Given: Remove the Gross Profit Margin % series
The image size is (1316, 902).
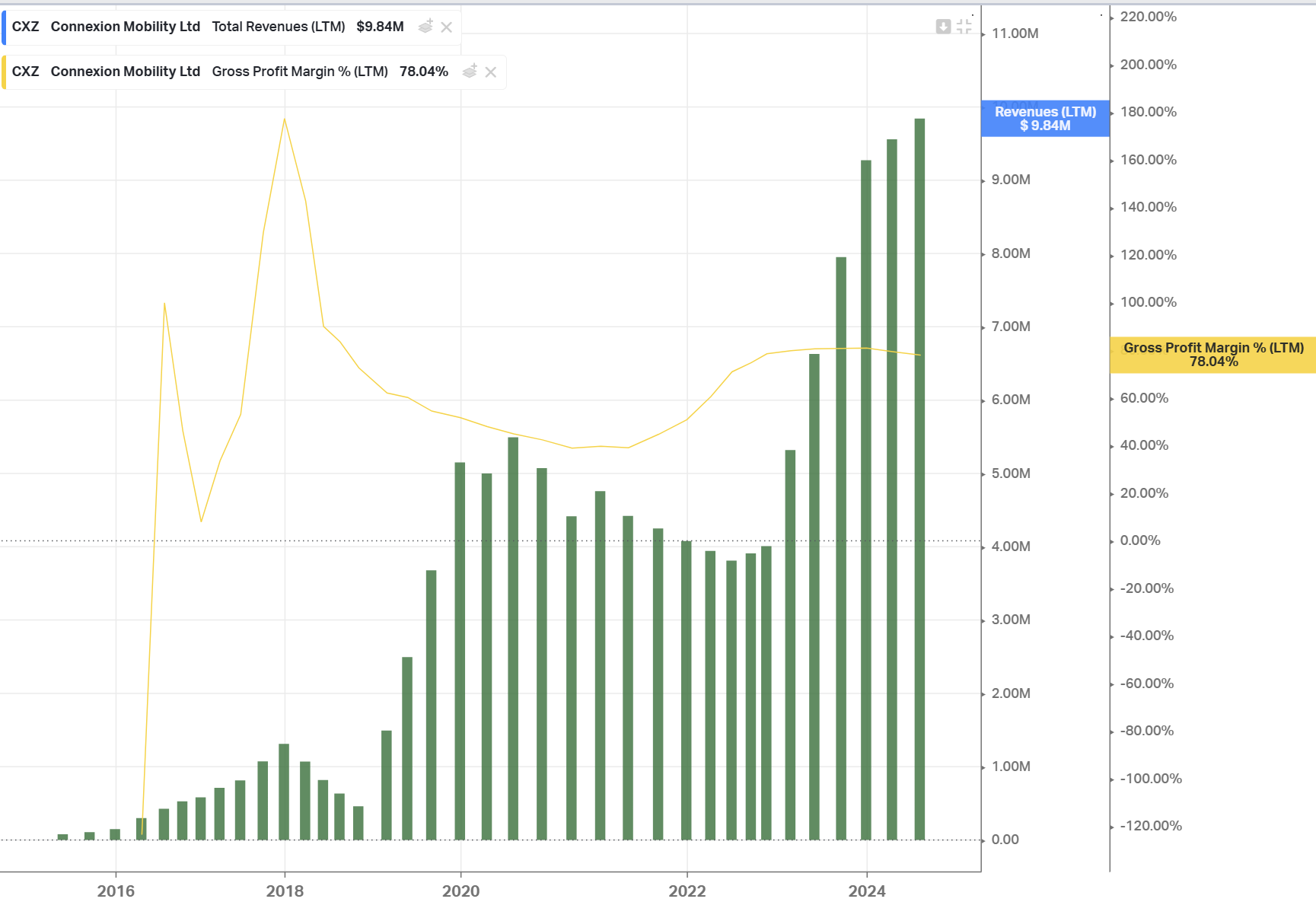Looking at the screenshot, I should 491,72.
